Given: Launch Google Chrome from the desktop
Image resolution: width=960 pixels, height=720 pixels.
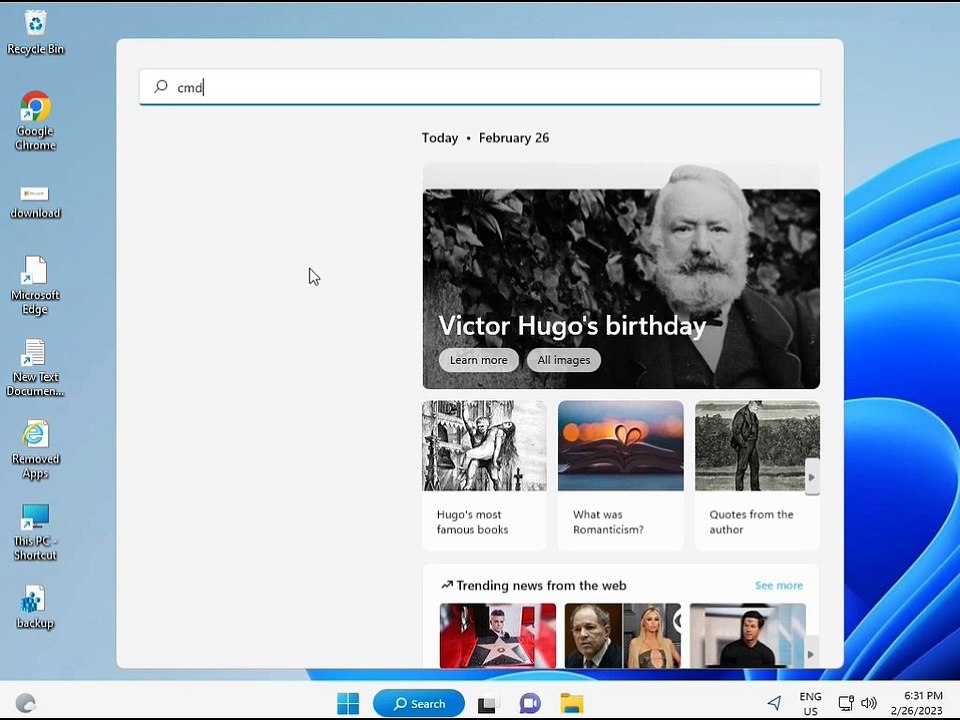Looking at the screenshot, I should coord(36,121).
